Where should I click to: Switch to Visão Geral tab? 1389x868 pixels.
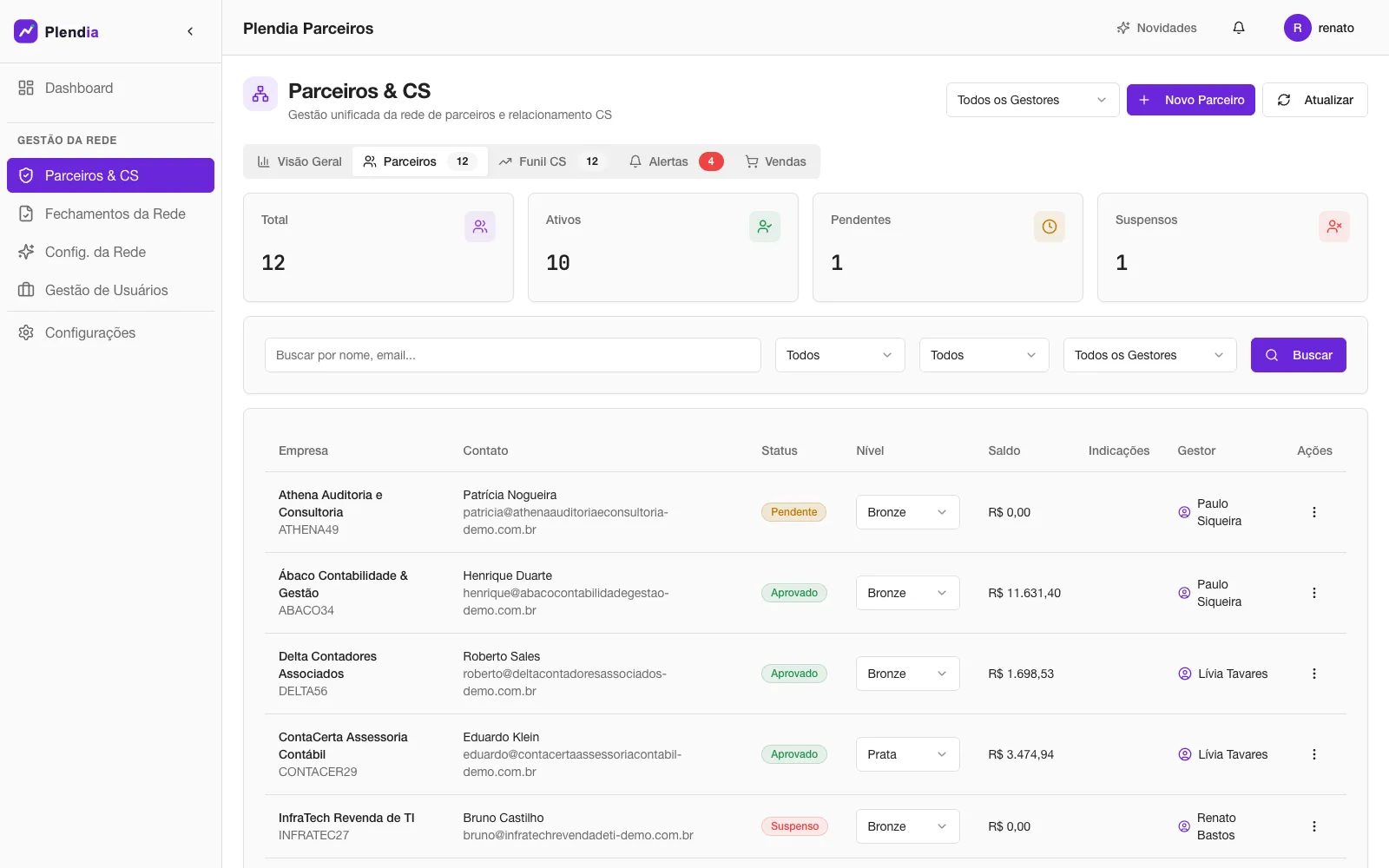pos(300,161)
